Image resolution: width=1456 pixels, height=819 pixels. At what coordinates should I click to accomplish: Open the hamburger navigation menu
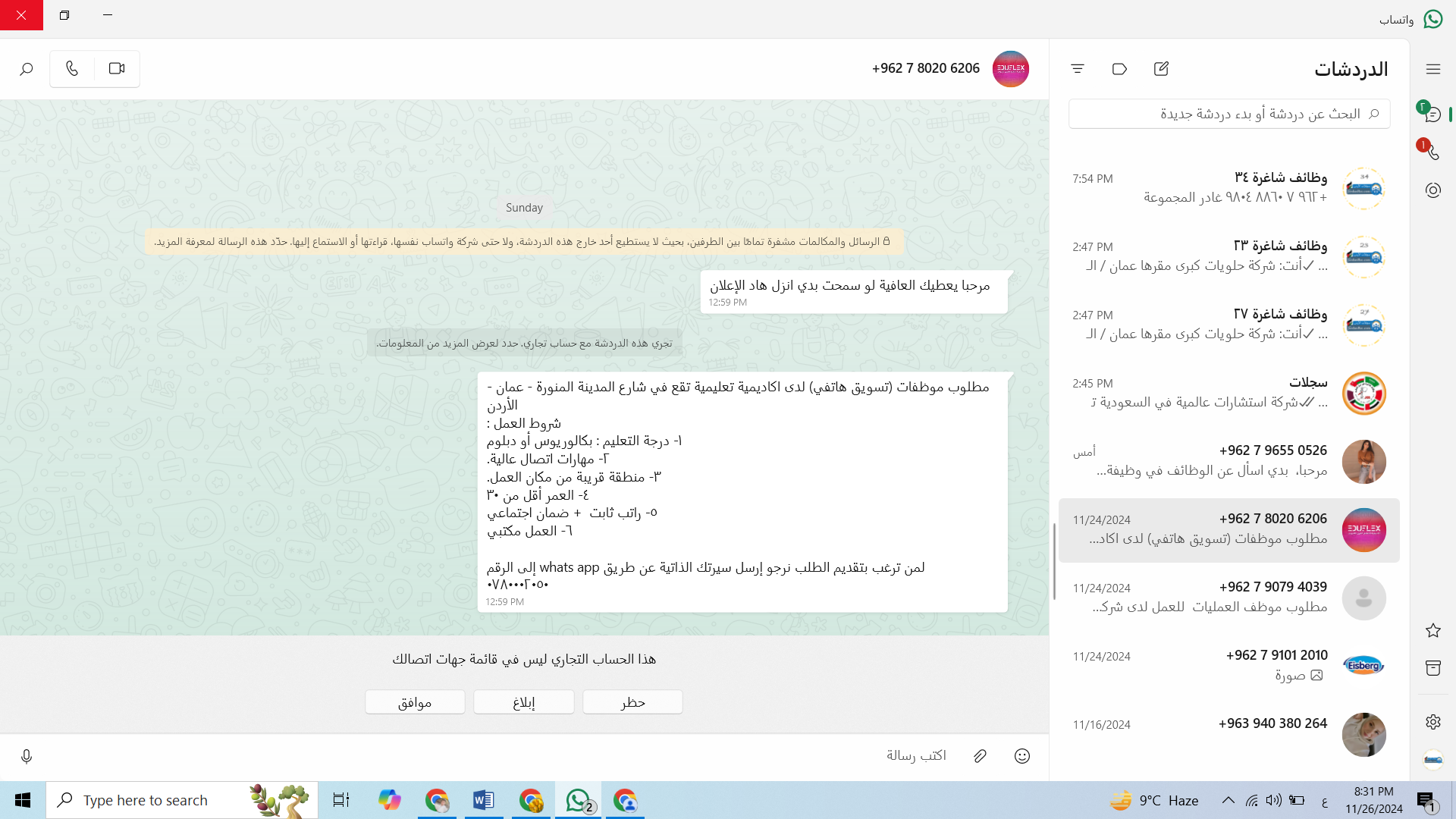click(x=1433, y=69)
